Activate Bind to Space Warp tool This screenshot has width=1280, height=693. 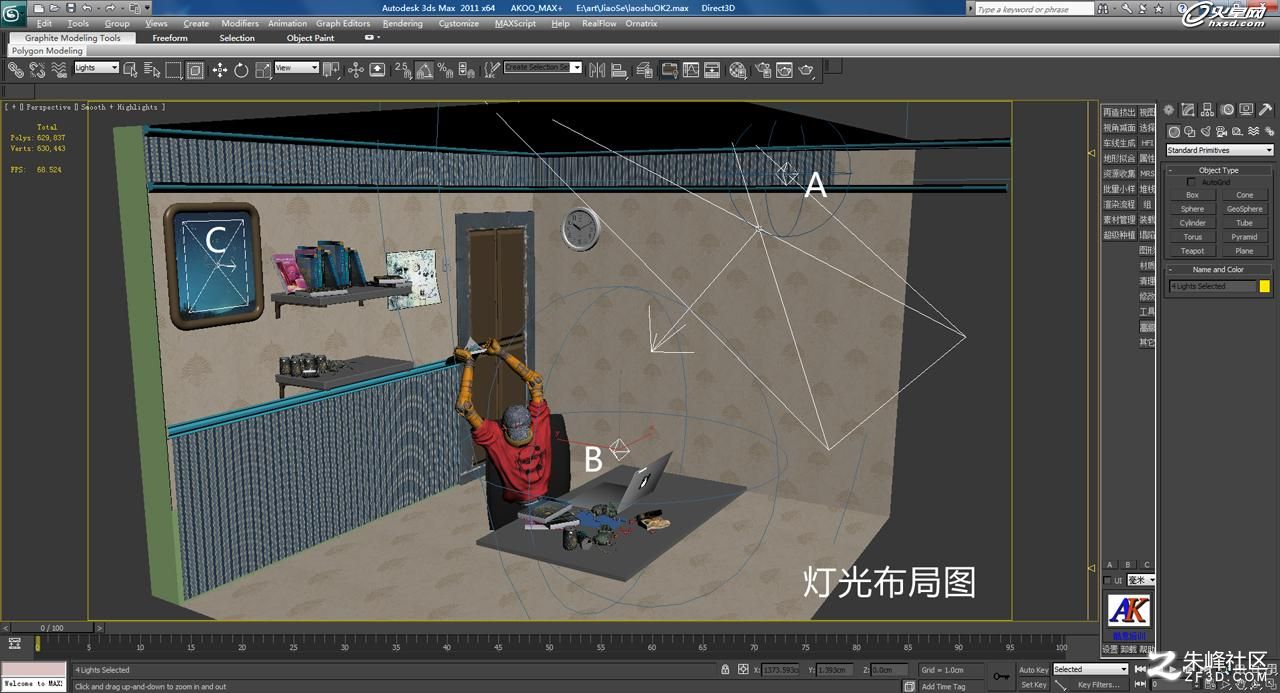click(59, 70)
